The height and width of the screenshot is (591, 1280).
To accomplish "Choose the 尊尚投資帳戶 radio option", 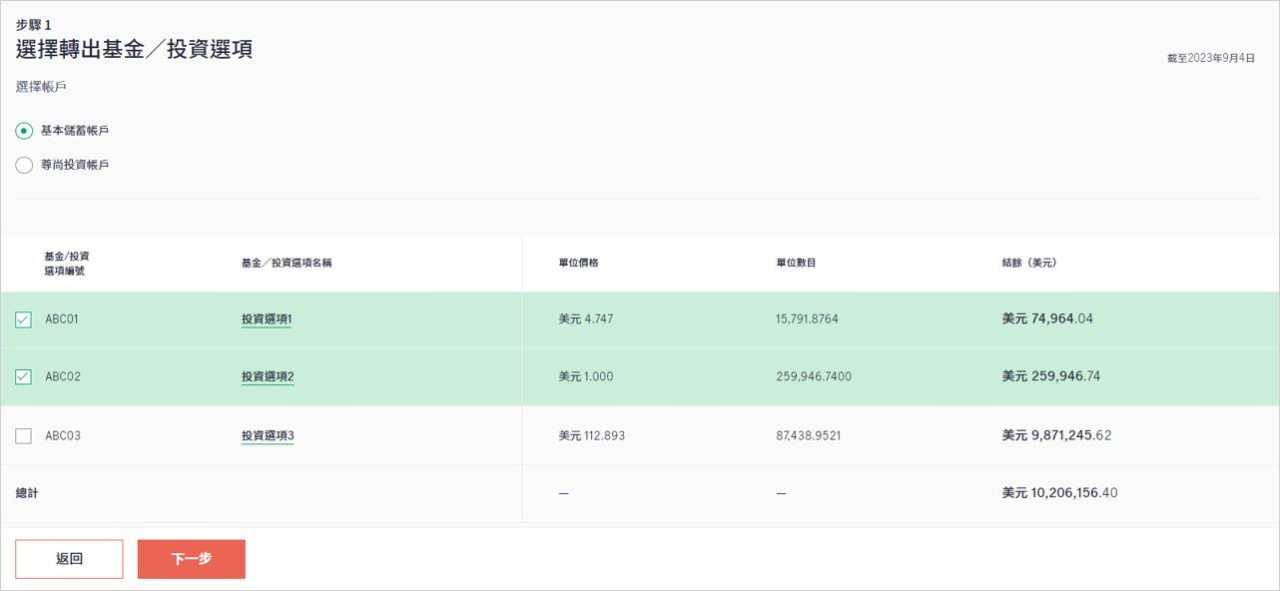I will 24,165.
